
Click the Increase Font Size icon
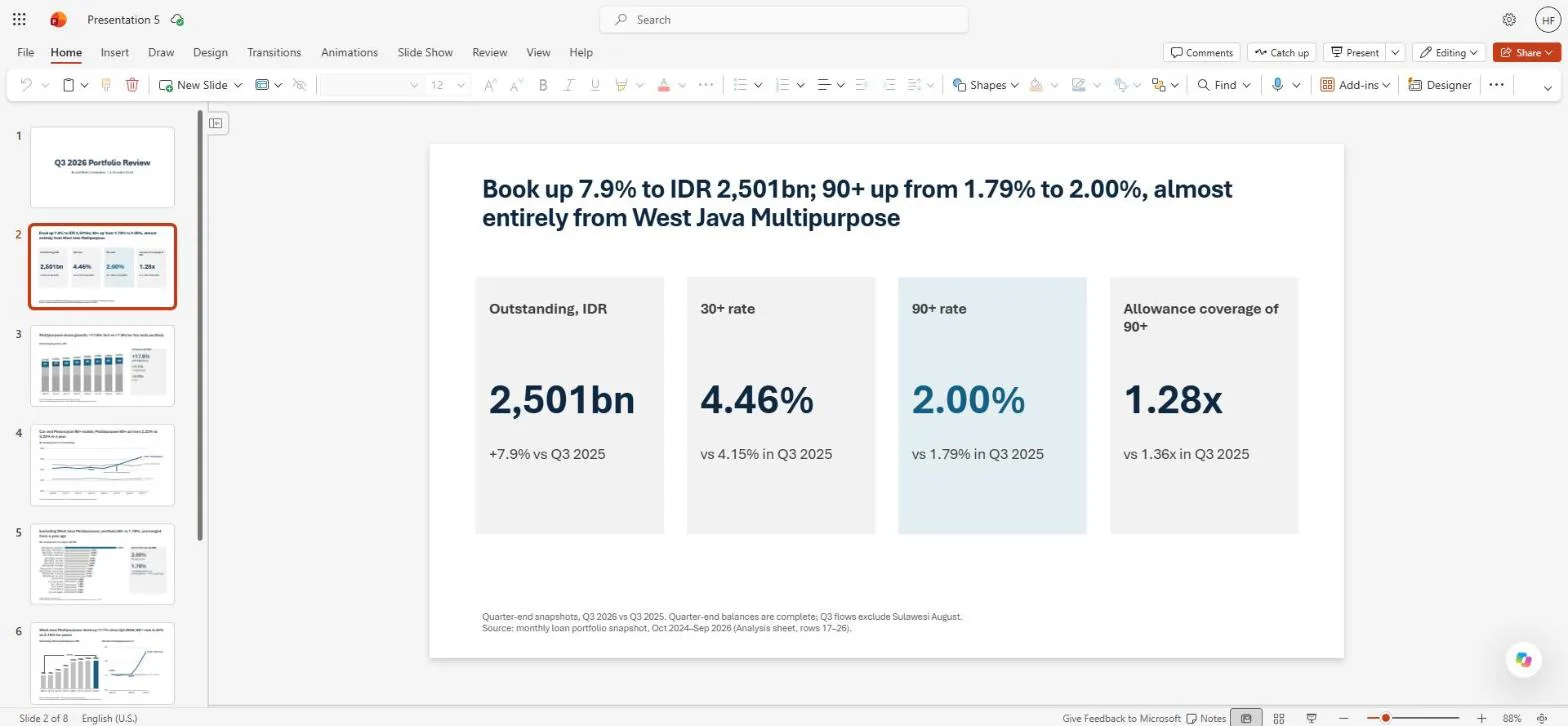(490, 85)
